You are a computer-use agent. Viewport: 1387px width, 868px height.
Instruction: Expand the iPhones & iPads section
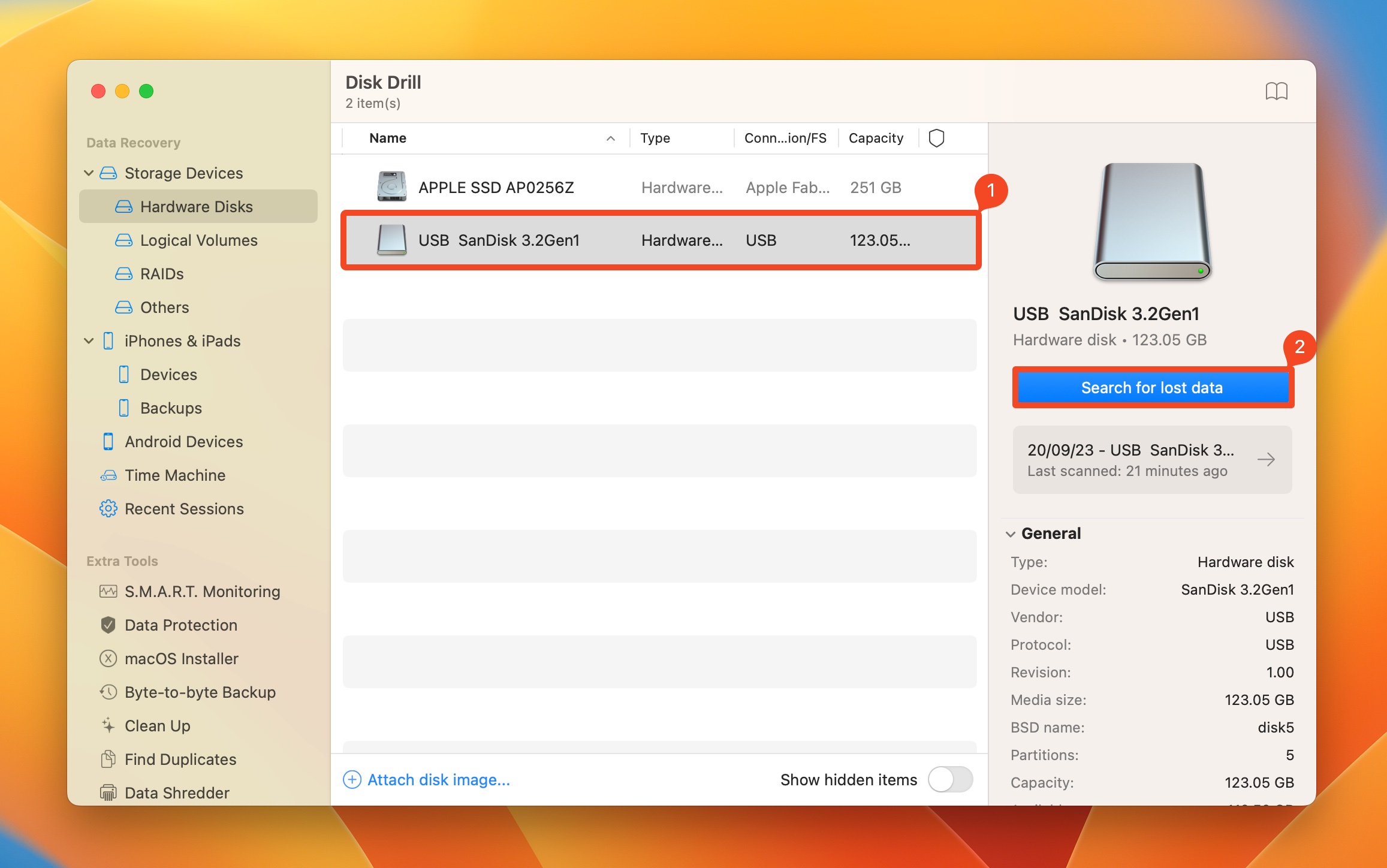tap(90, 340)
